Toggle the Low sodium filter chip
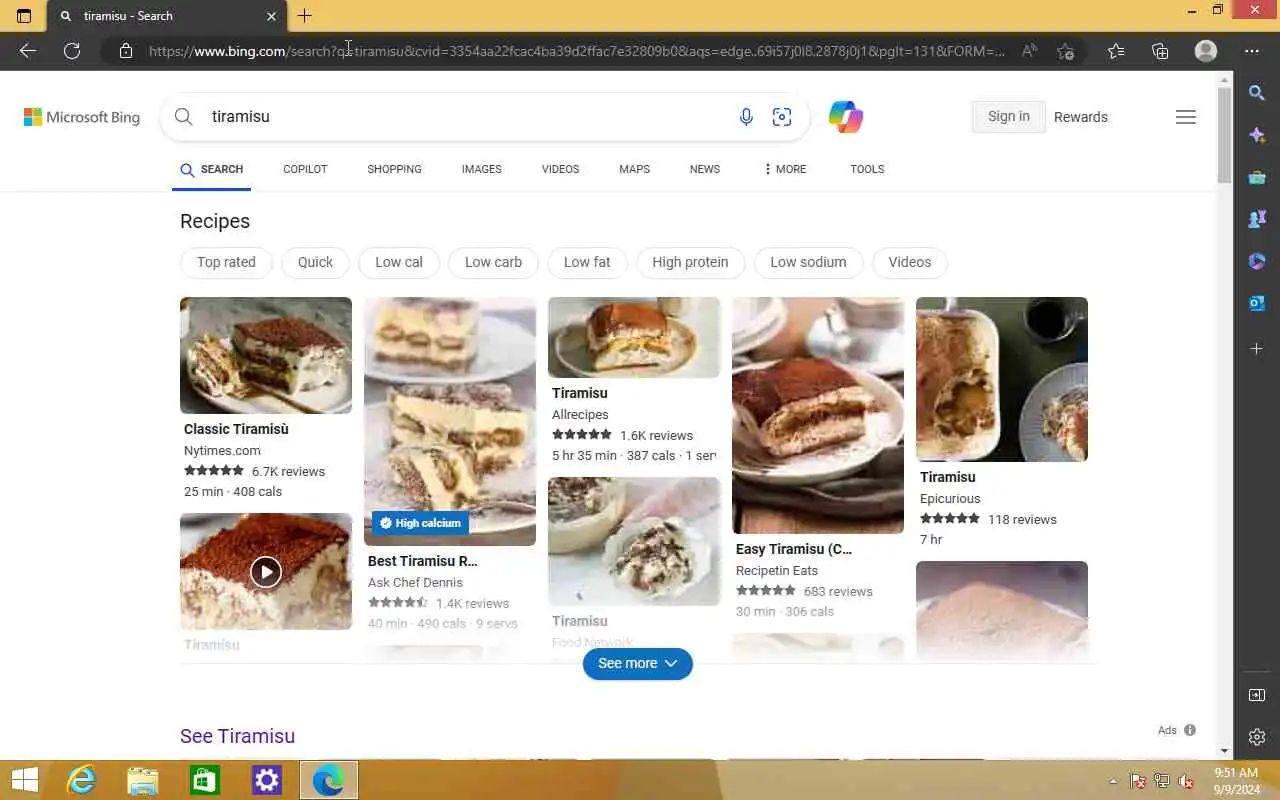This screenshot has width=1280, height=800. (808, 262)
